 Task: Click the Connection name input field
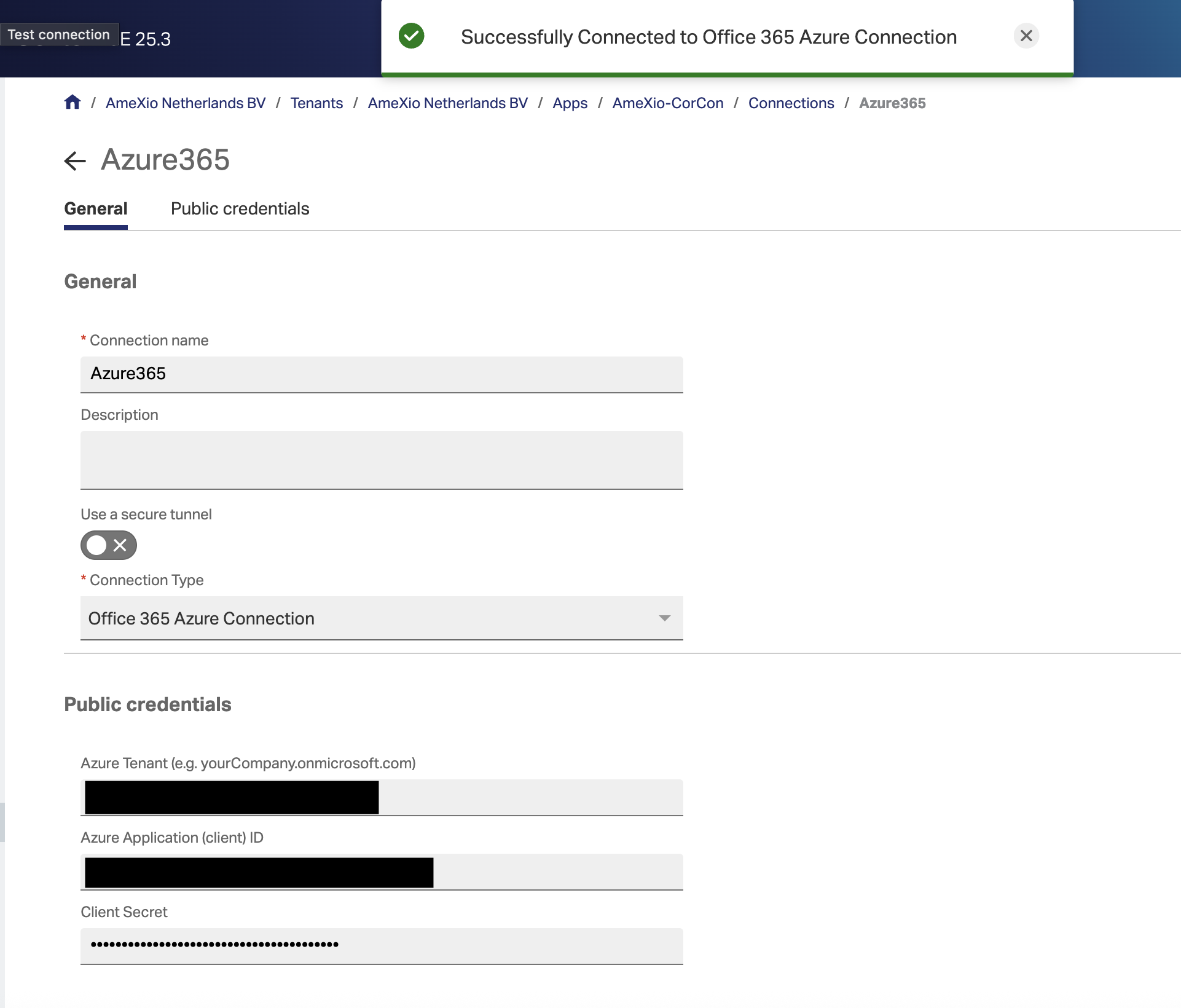[x=382, y=374]
